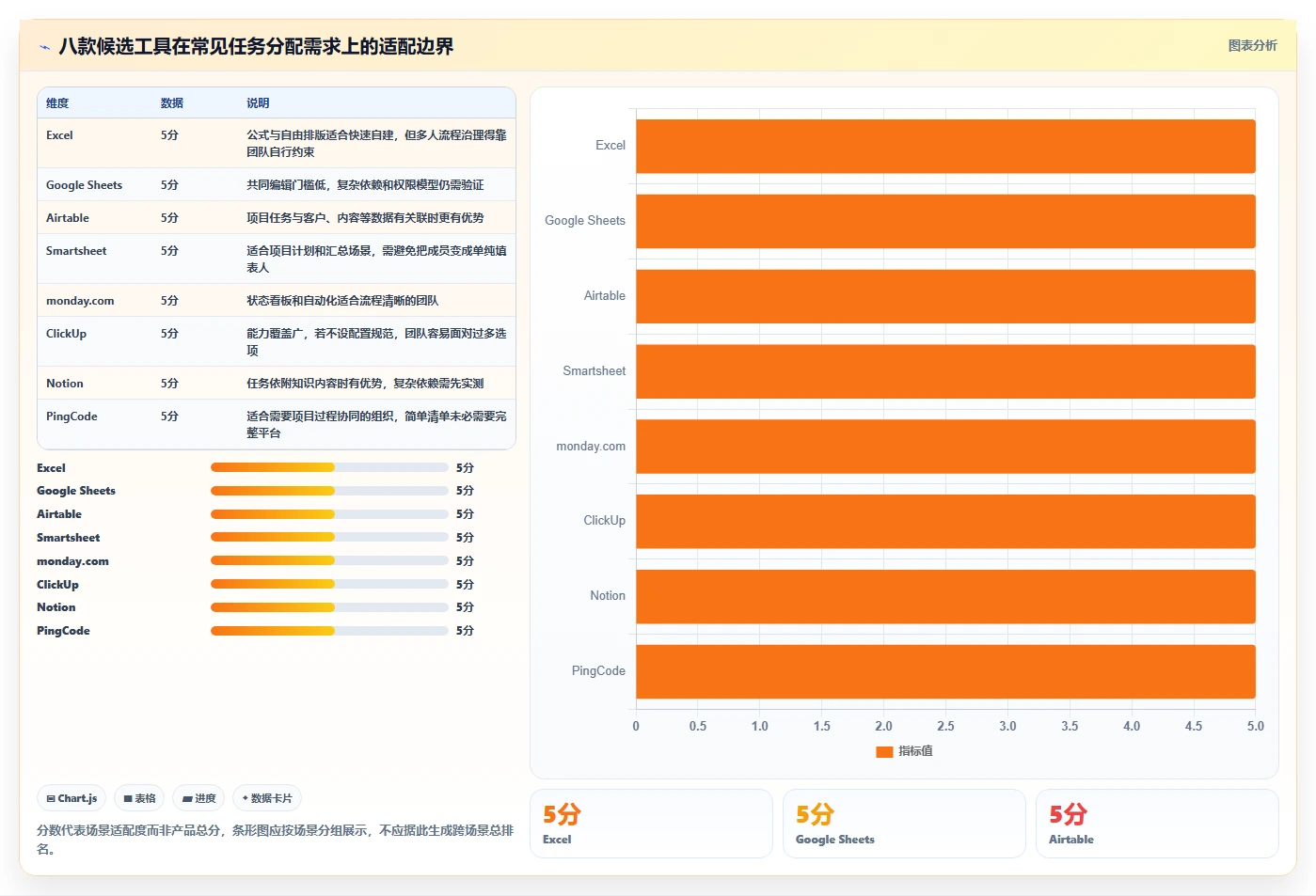Click the description 适合项目计划和汇总场景

(x=376, y=259)
